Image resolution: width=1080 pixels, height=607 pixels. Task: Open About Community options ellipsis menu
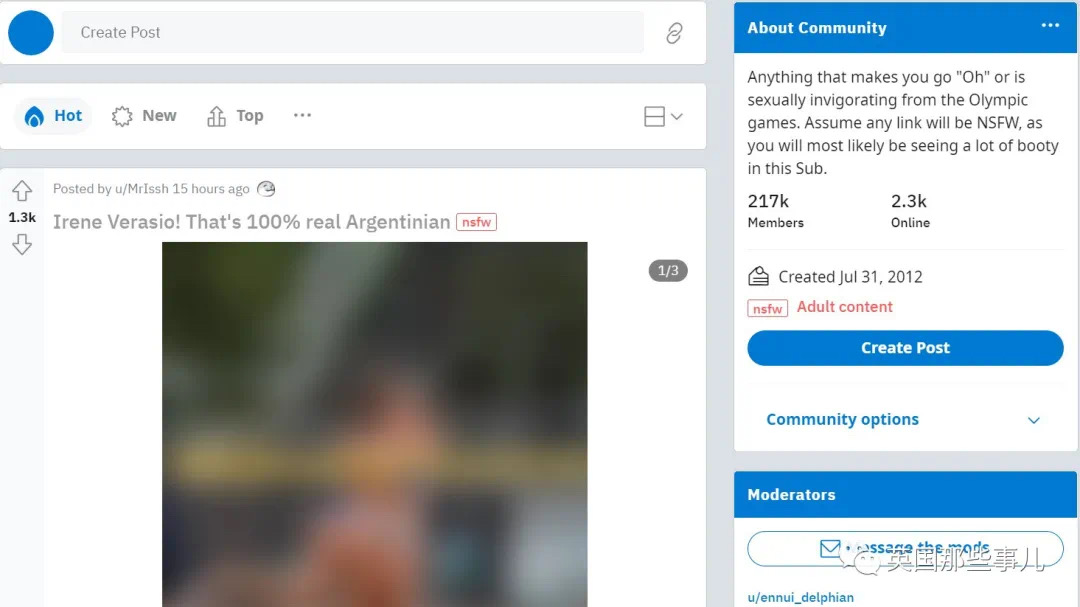tap(1050, 25)
